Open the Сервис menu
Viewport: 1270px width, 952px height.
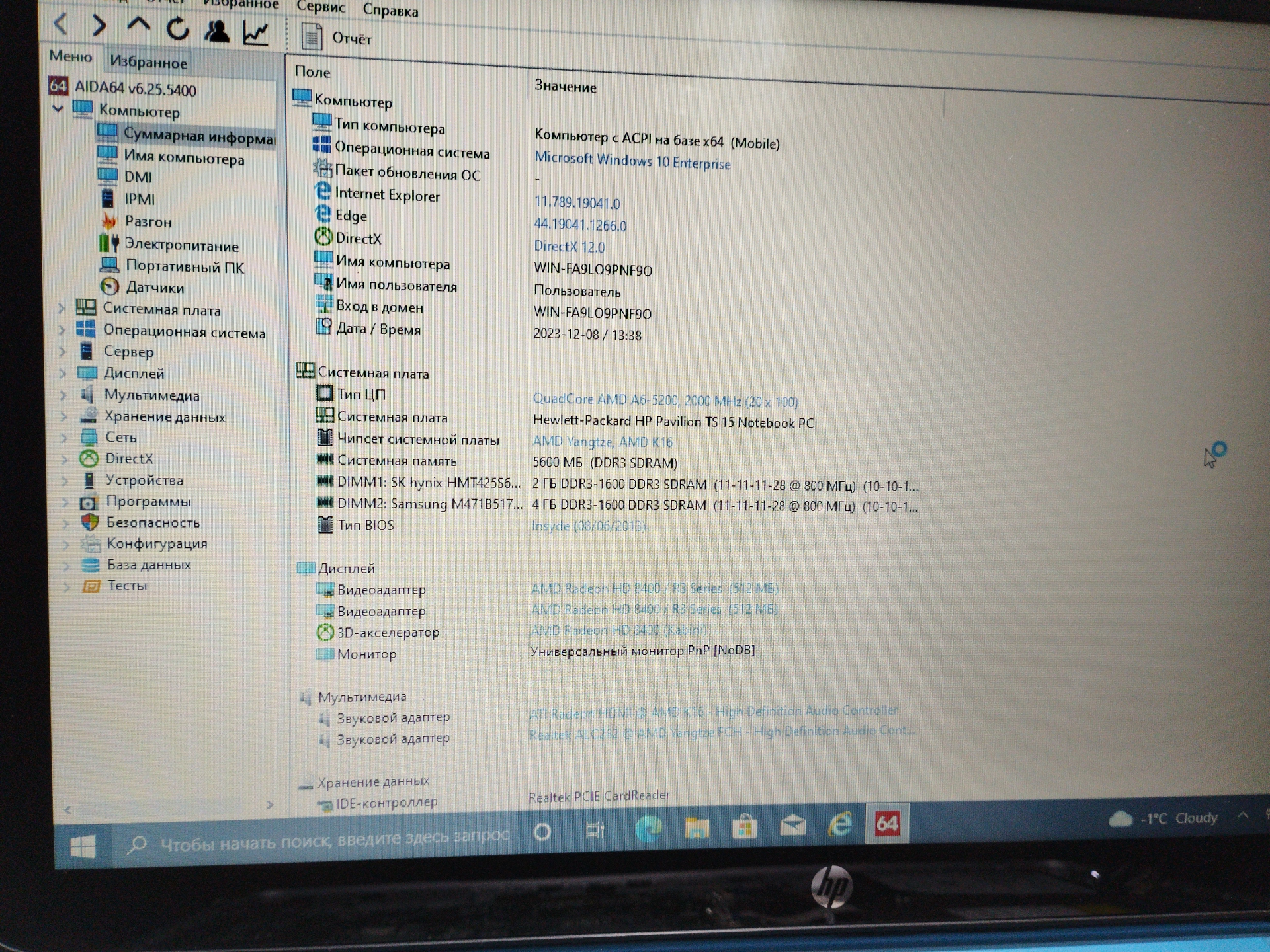coord(321,7)
